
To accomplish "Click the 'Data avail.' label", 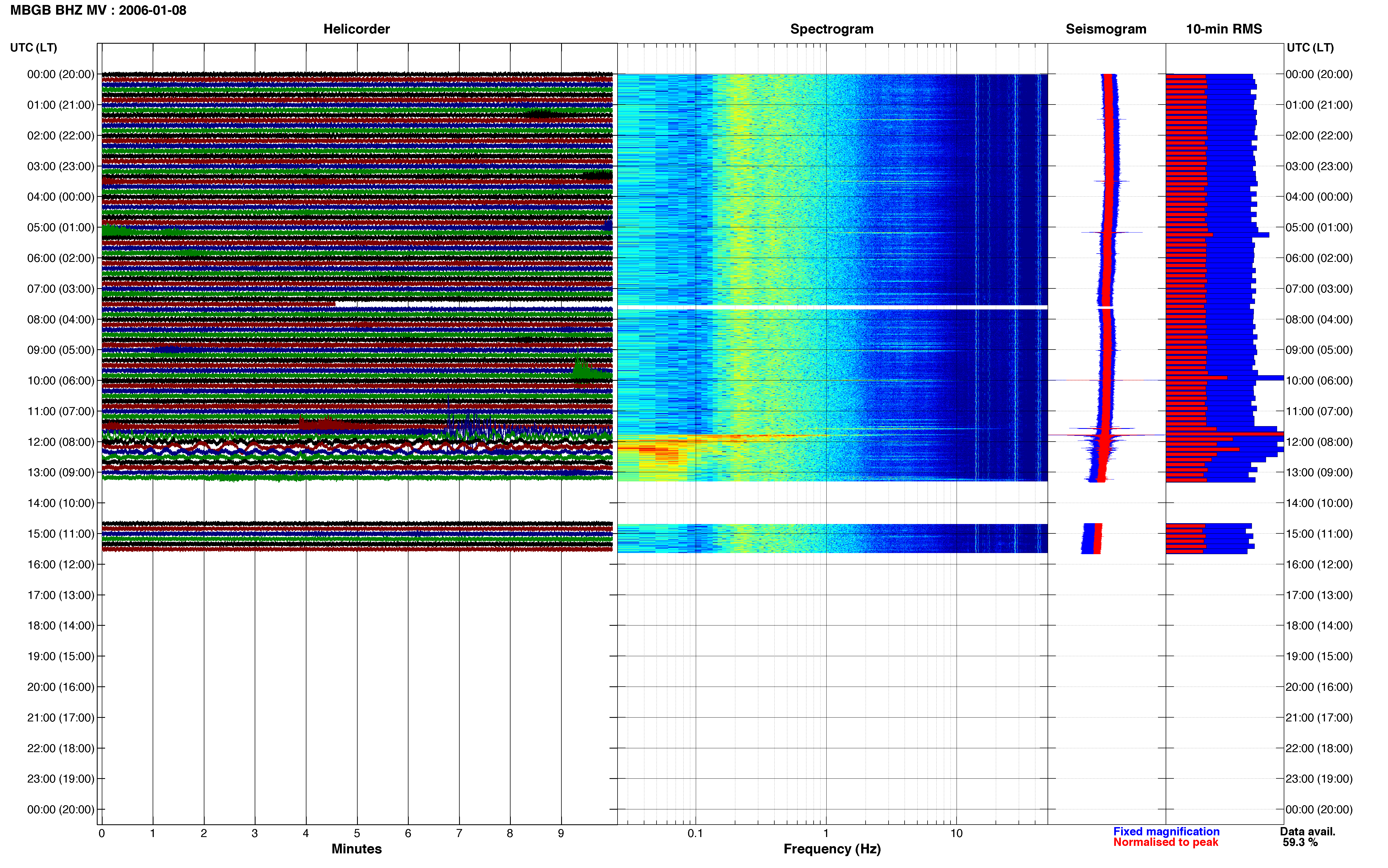I will [x=1308, y=832].
